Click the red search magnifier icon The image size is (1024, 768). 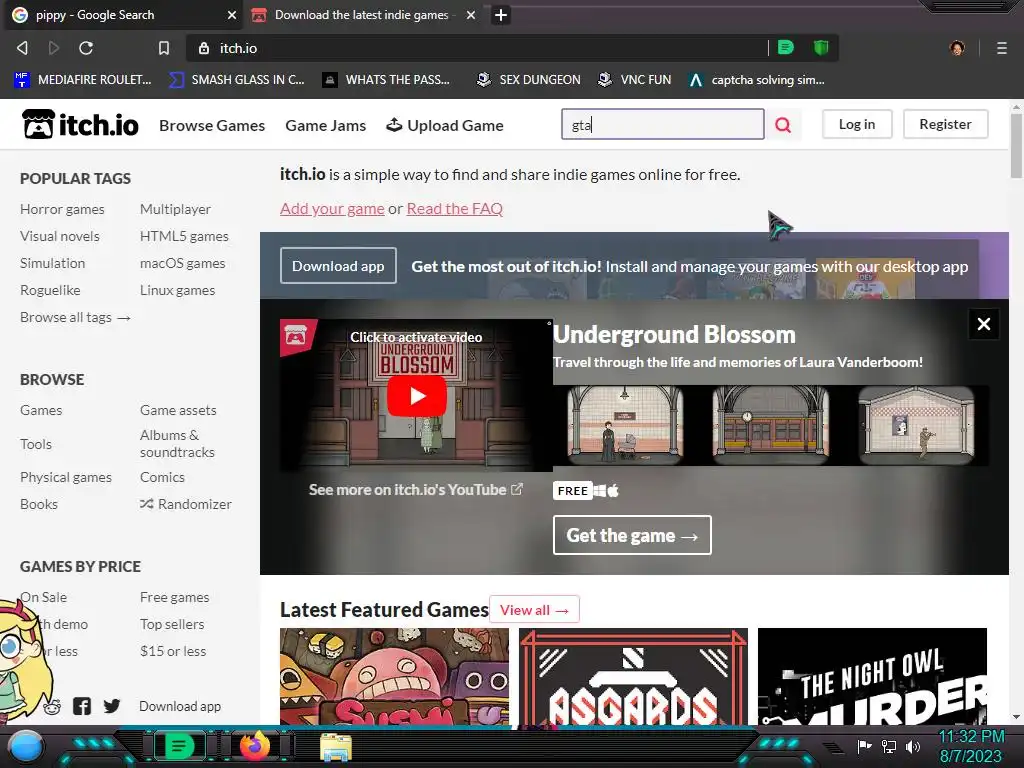(x=782, y=125)
